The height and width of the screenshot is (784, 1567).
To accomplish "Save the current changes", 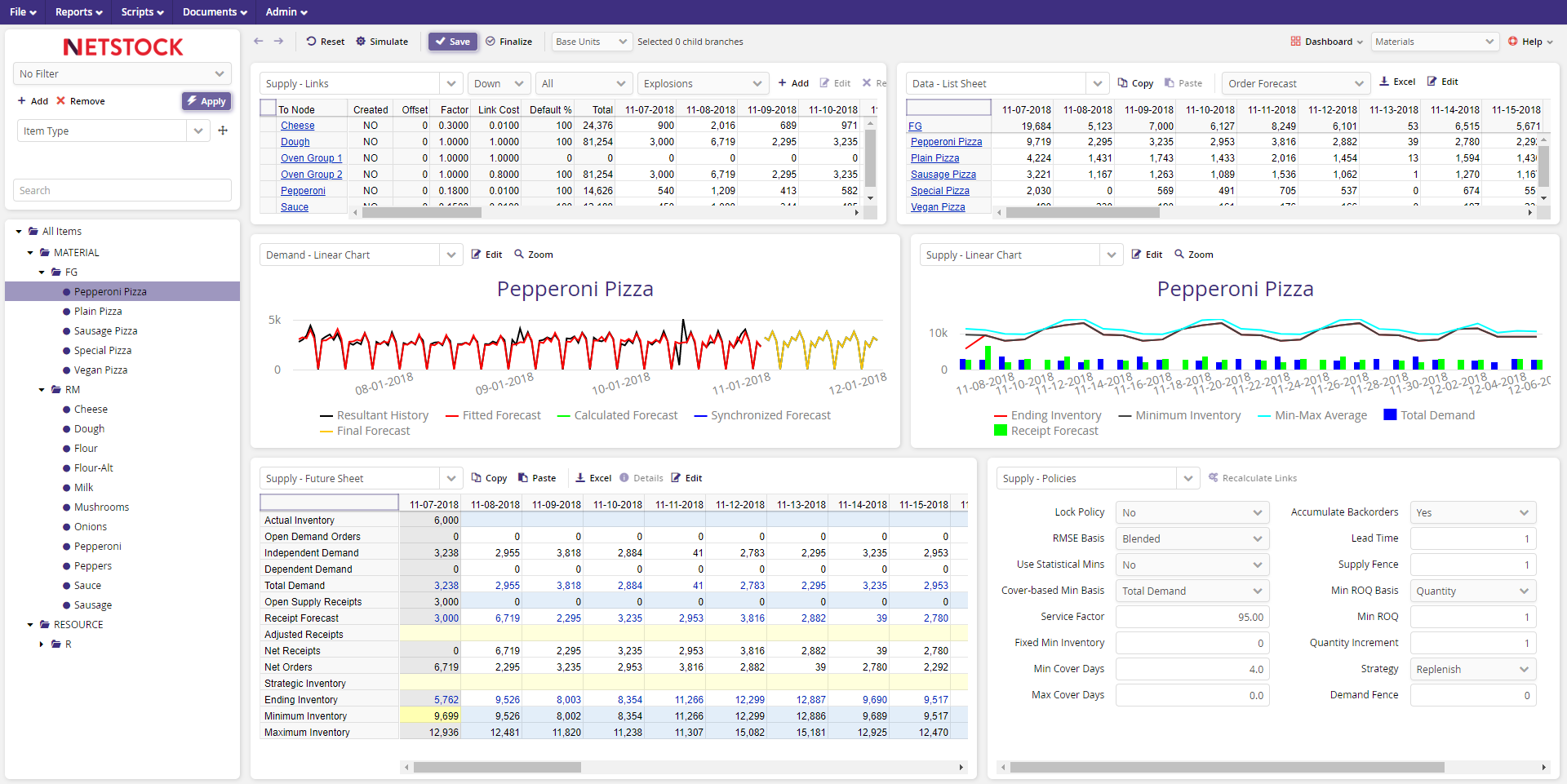I will click(x=452, y=42).
